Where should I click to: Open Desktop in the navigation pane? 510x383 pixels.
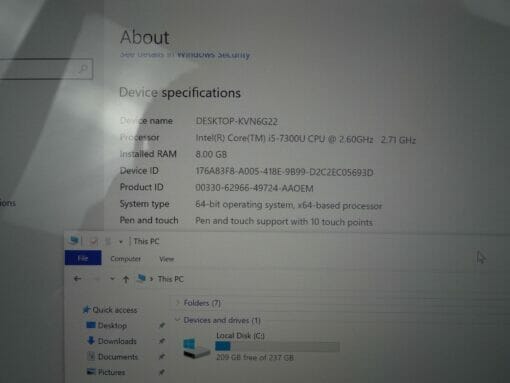[112, 325]
